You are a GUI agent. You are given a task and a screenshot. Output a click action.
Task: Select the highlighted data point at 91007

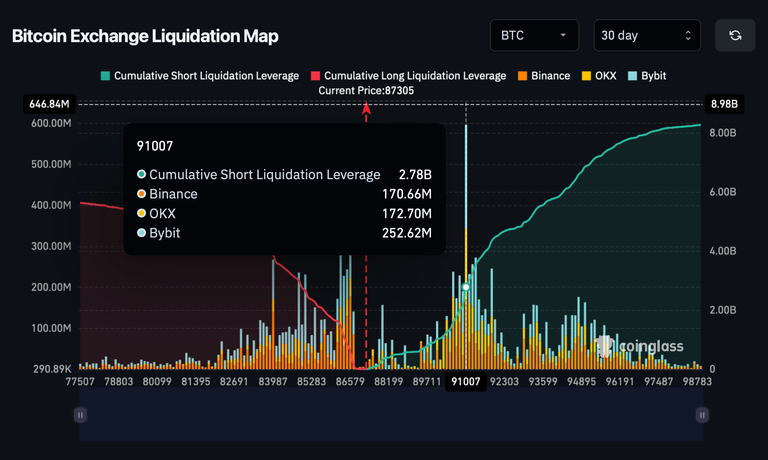tap(466, 287)
